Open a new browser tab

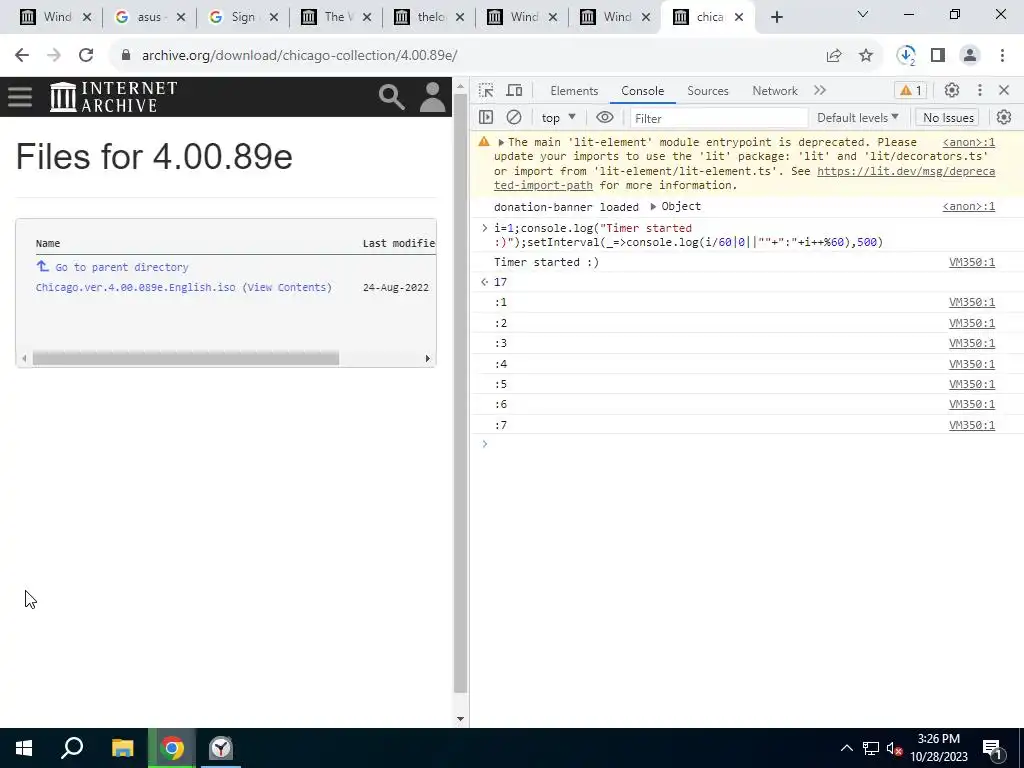(776, 17)
